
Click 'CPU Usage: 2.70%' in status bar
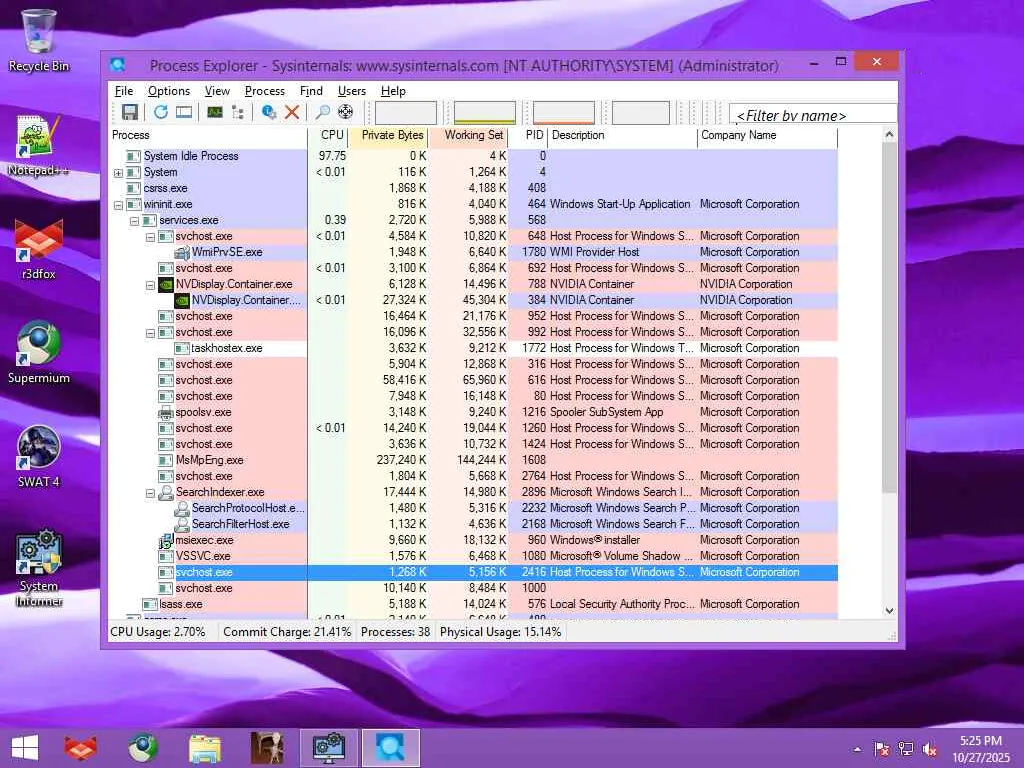158,632
